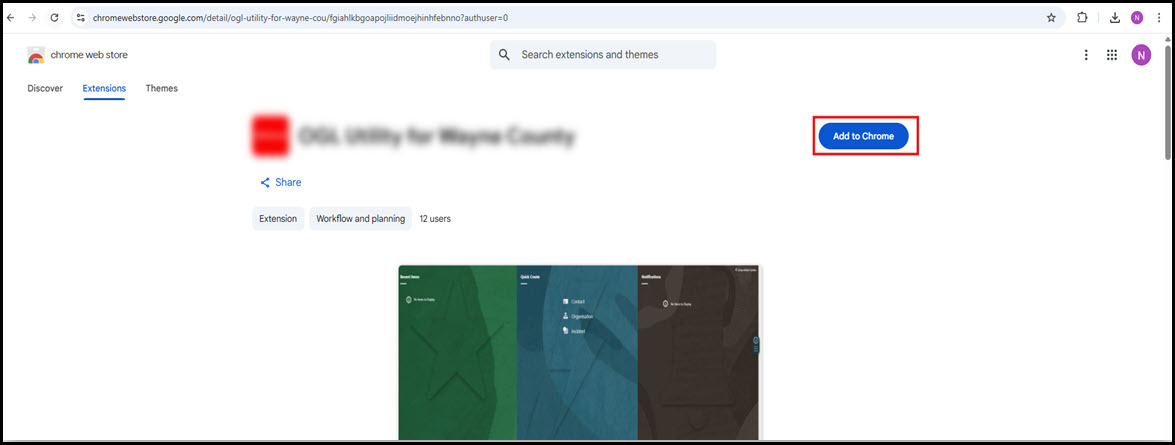The width and height of the screenshot is (1175, 445).
Task: Open the Themes tab
Action: [x=162, y=88]
